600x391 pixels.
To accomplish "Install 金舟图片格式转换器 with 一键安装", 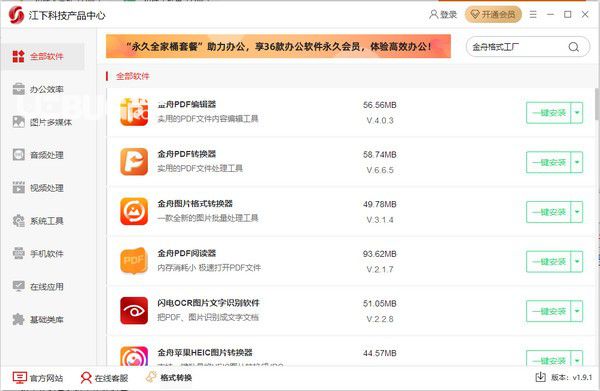I will pos(548,212).
